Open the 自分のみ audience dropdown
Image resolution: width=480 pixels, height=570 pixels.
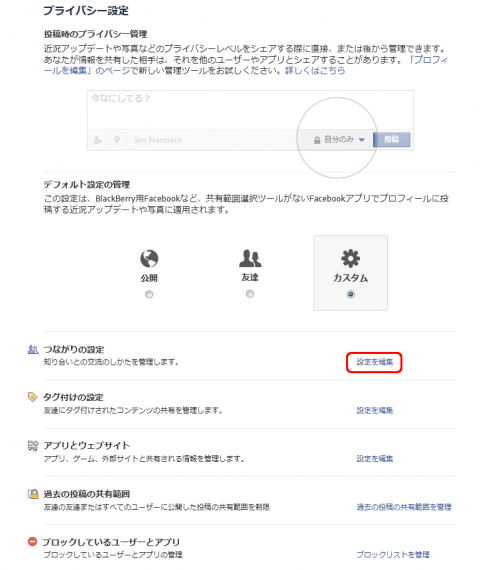[x=339, y=140]
